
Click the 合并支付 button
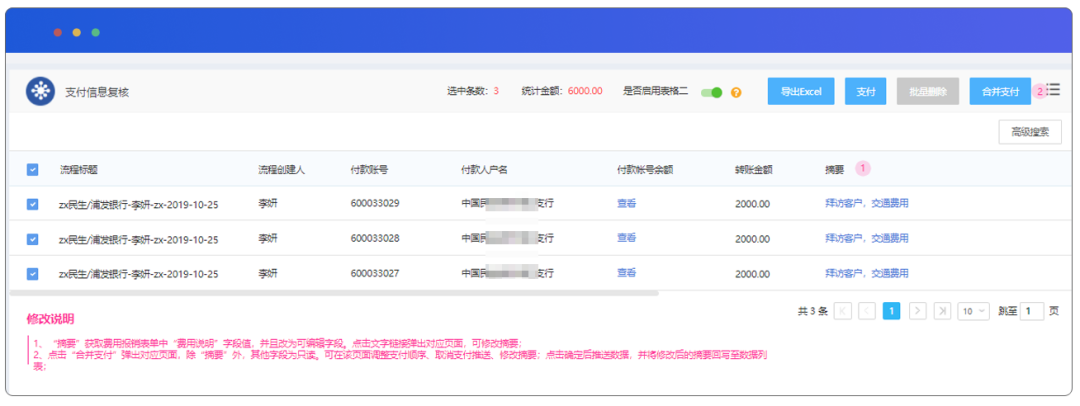tap(1000, 91)
